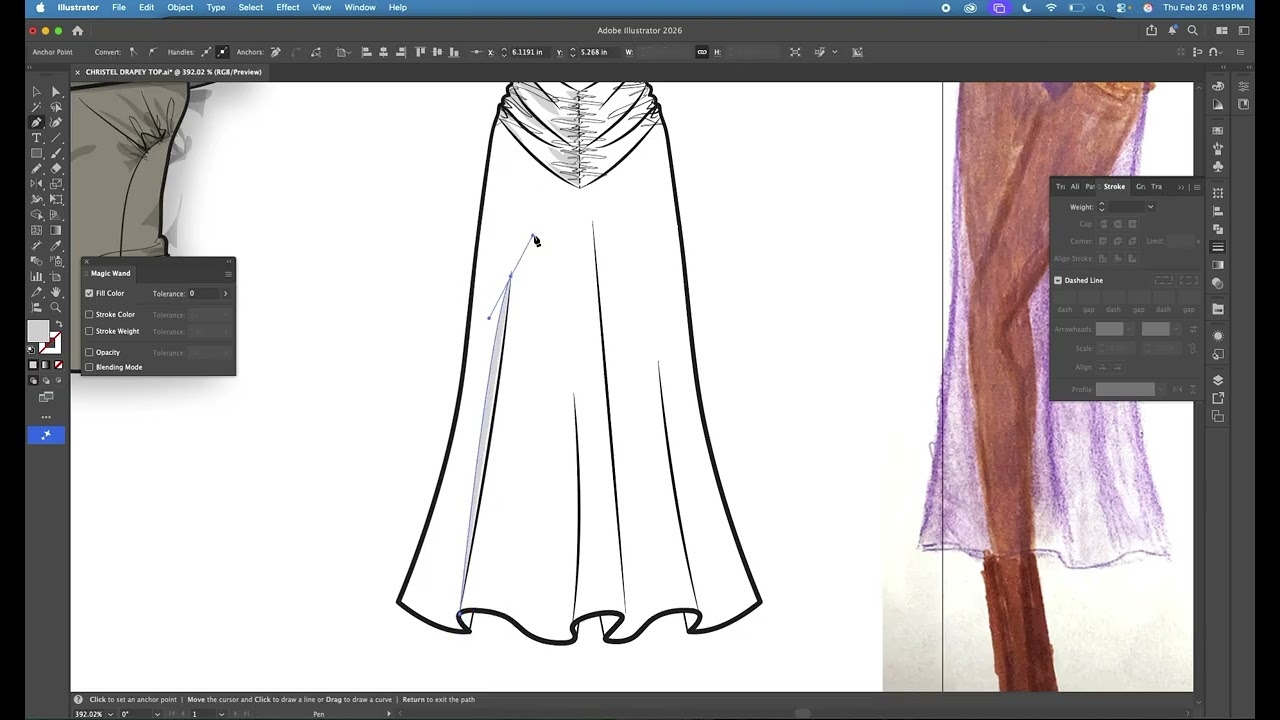The width and height of the screenshot is (1280, 720).
Task: Open the stroke Weight dropdown
Action: click(x=1150, y=207)
